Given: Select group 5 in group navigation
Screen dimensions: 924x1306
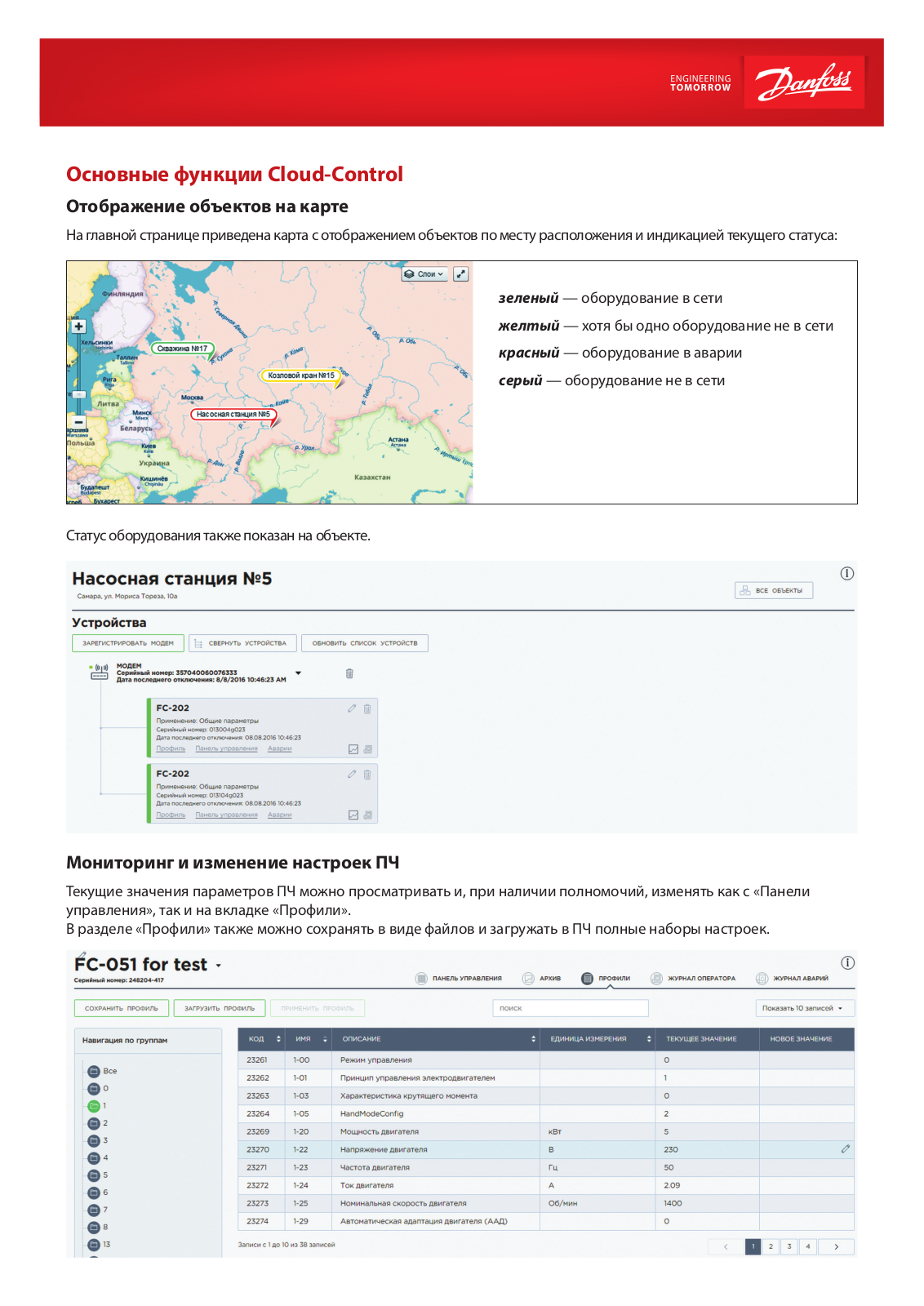Looking at the screenshot, I should [98, 1175].
